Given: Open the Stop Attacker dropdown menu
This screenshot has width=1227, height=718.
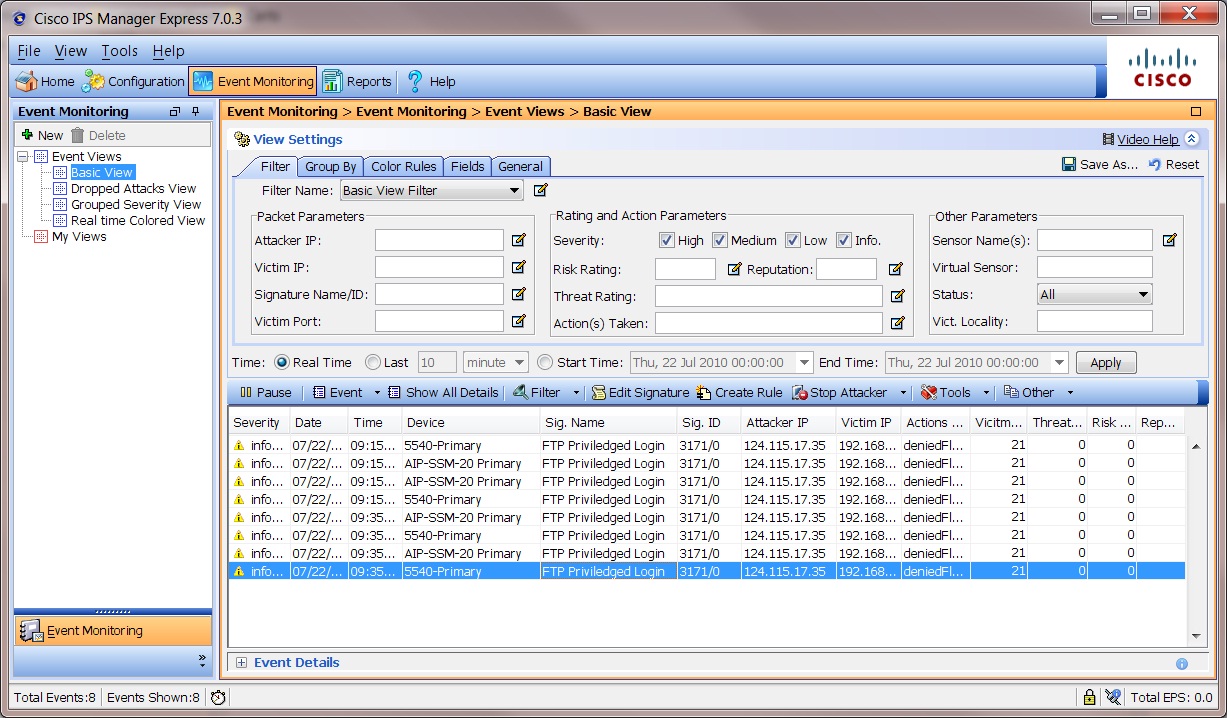Looking at the screenshot, I should coord(904,393).
